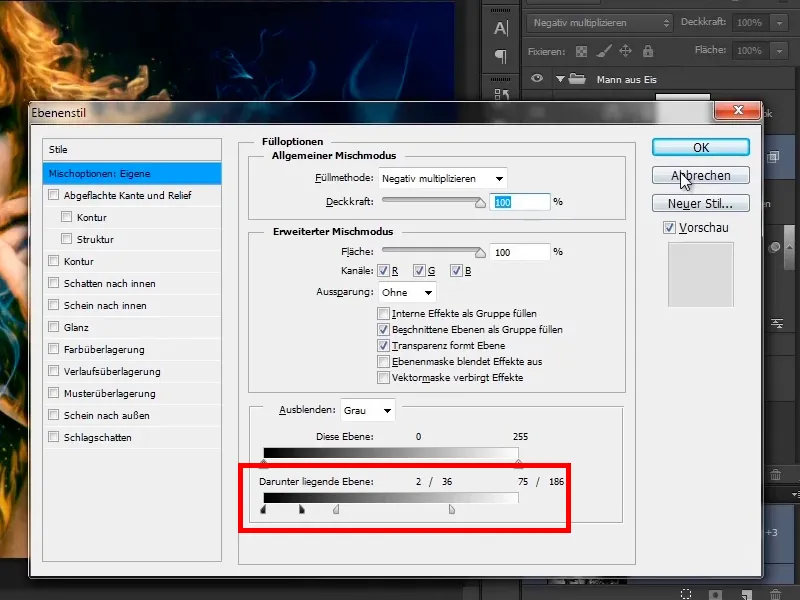This screenshot has height=600, width=800.
Task: Click the lock all padlock icon
Action: [x=647, y=51]
